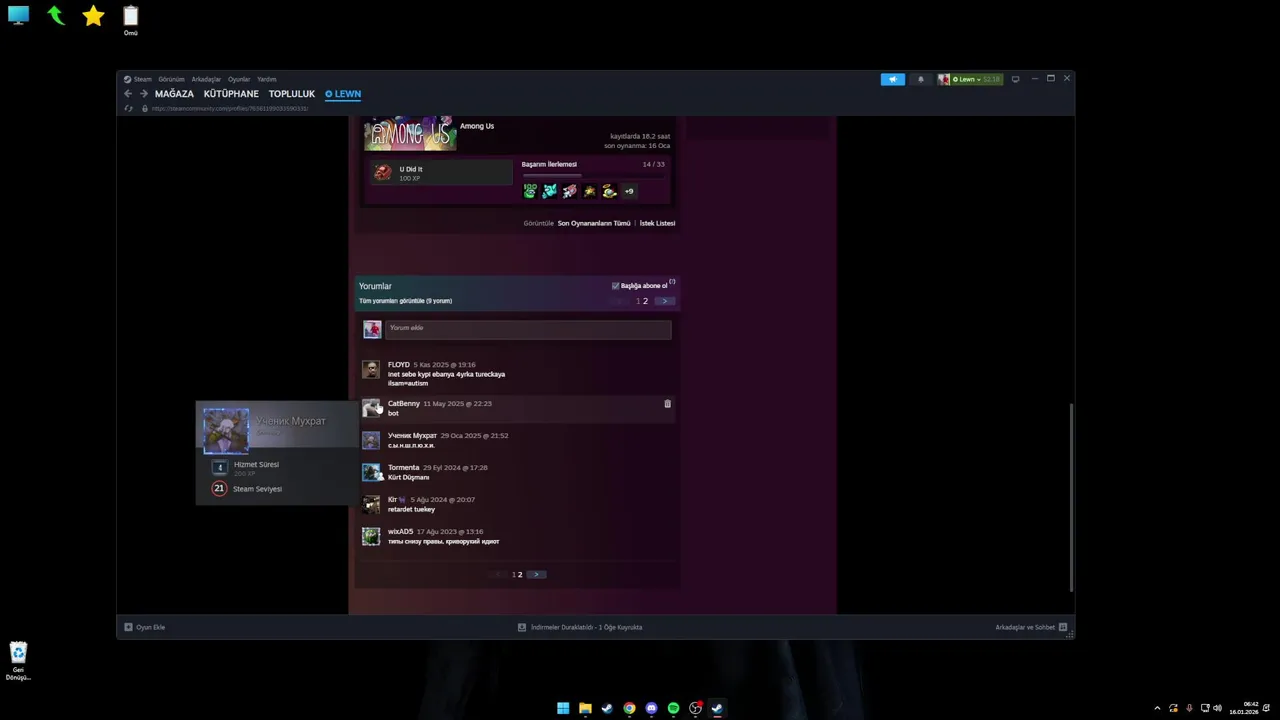1280x720 pixels.
Task: Open the Lewn account dropdown
Action: pyautogui.click(x=970, y=79)
